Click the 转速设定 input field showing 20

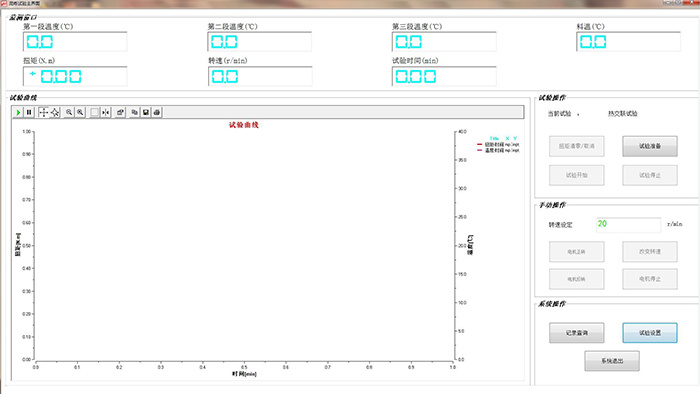click(x=628, y=224)
